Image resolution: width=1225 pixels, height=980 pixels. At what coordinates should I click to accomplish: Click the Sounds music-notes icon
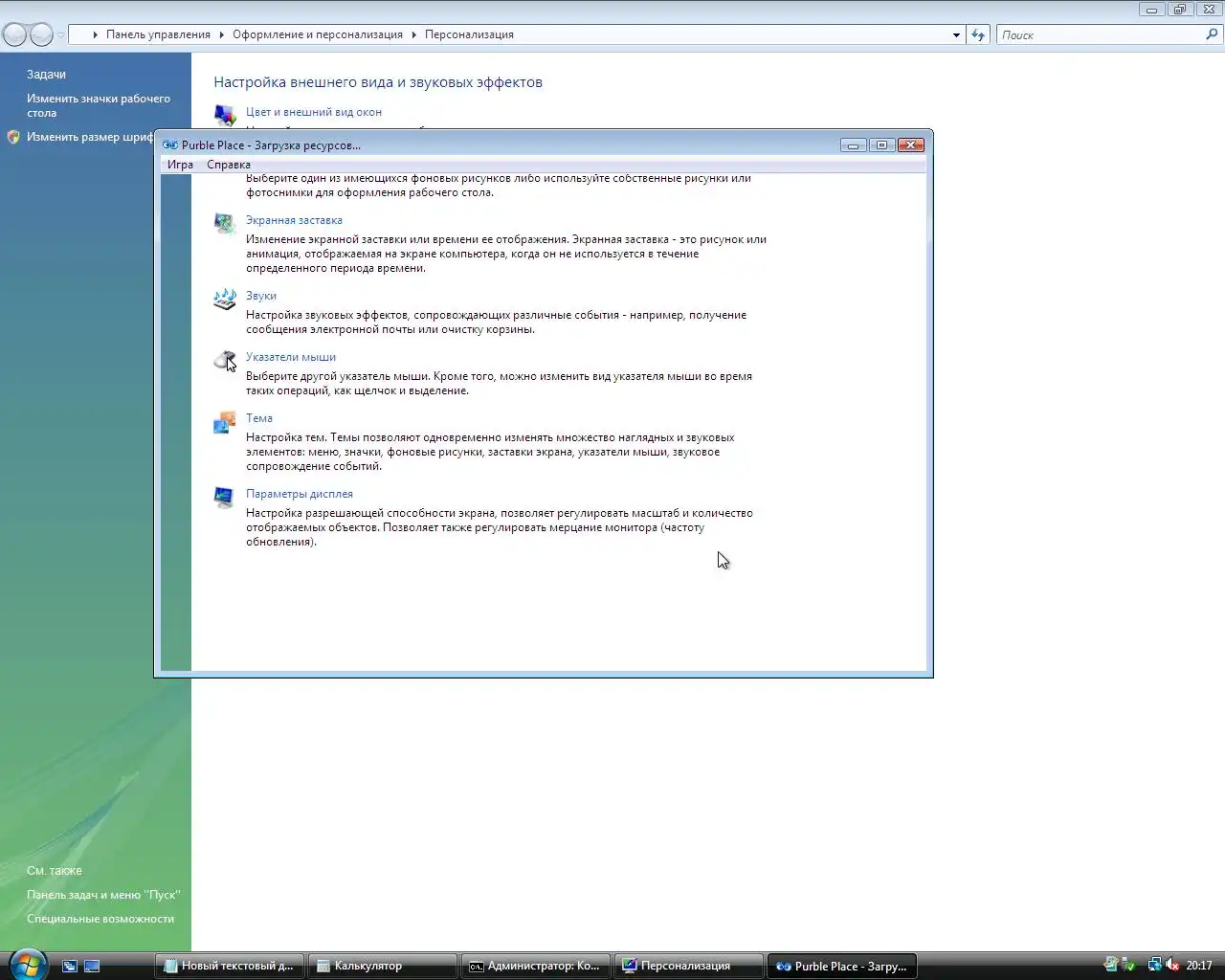(224, 300)
